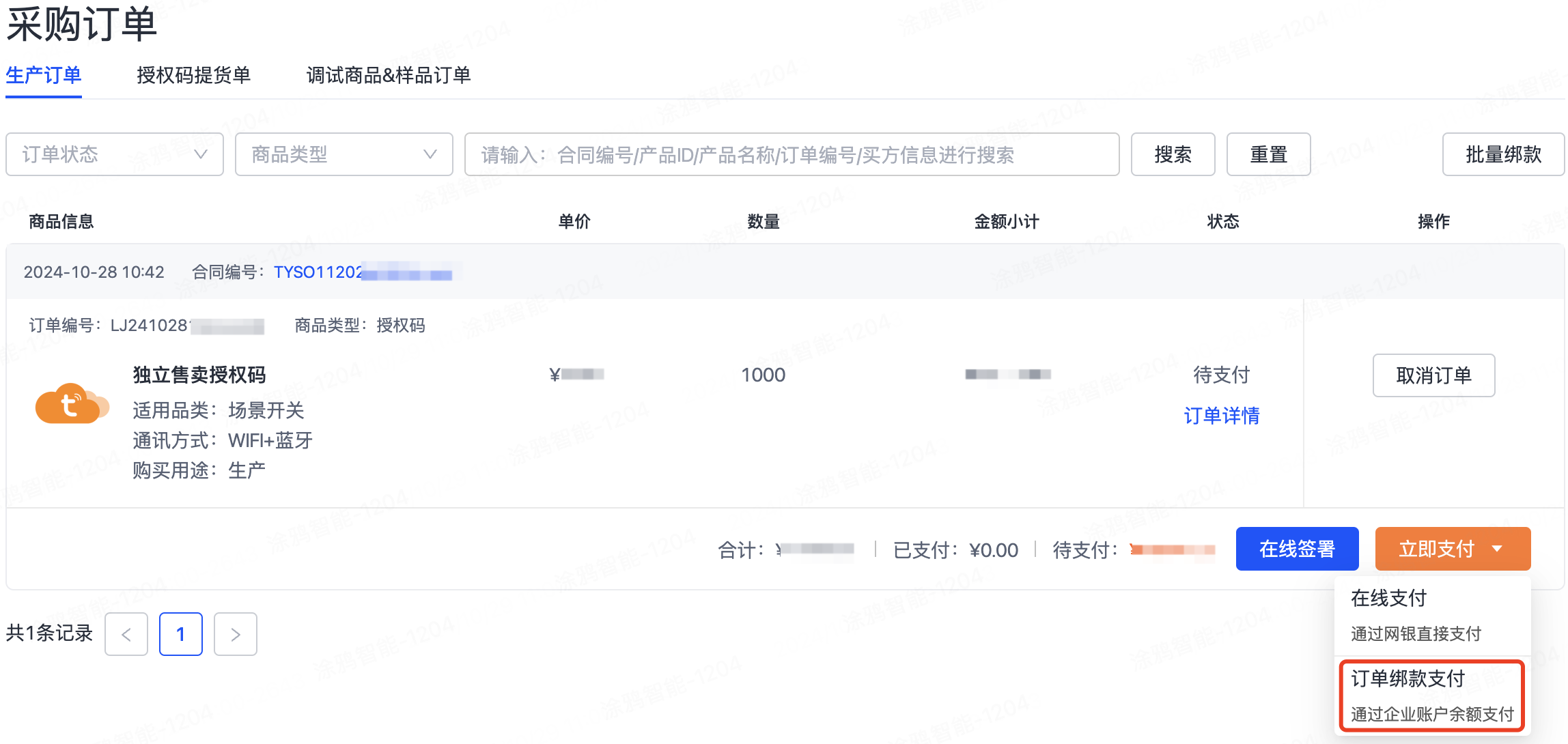Click the orange cloud product icon
This screenshot has width=1568, height=744.
72,403
